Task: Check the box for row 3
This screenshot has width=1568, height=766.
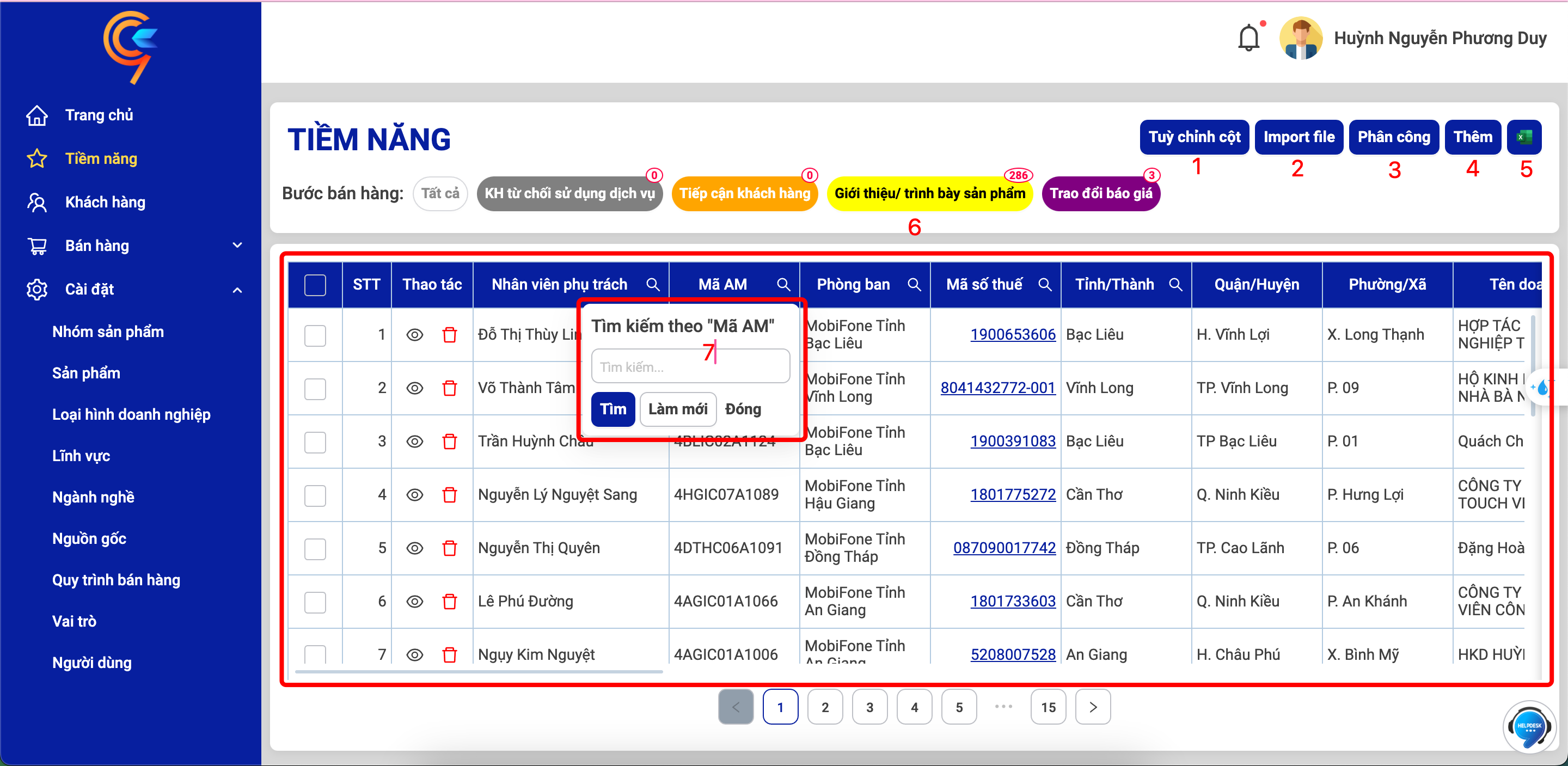Action: [315, 442]
